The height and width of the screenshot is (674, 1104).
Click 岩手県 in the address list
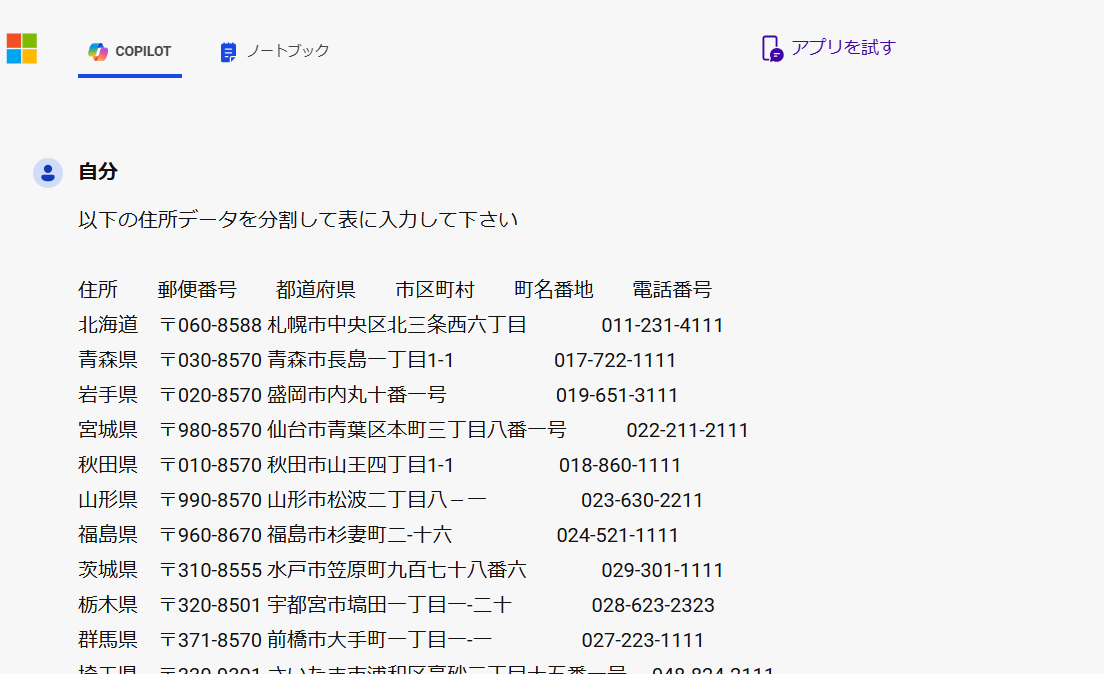(x=108, y=394)
